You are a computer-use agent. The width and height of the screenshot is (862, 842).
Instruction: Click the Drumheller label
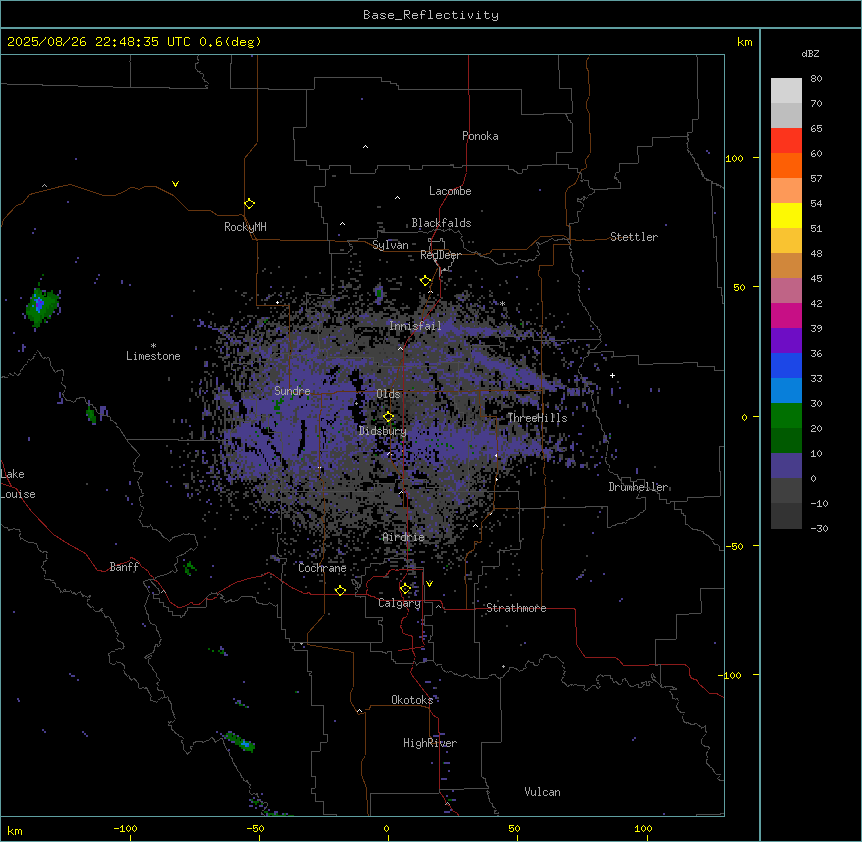point(638,487)
